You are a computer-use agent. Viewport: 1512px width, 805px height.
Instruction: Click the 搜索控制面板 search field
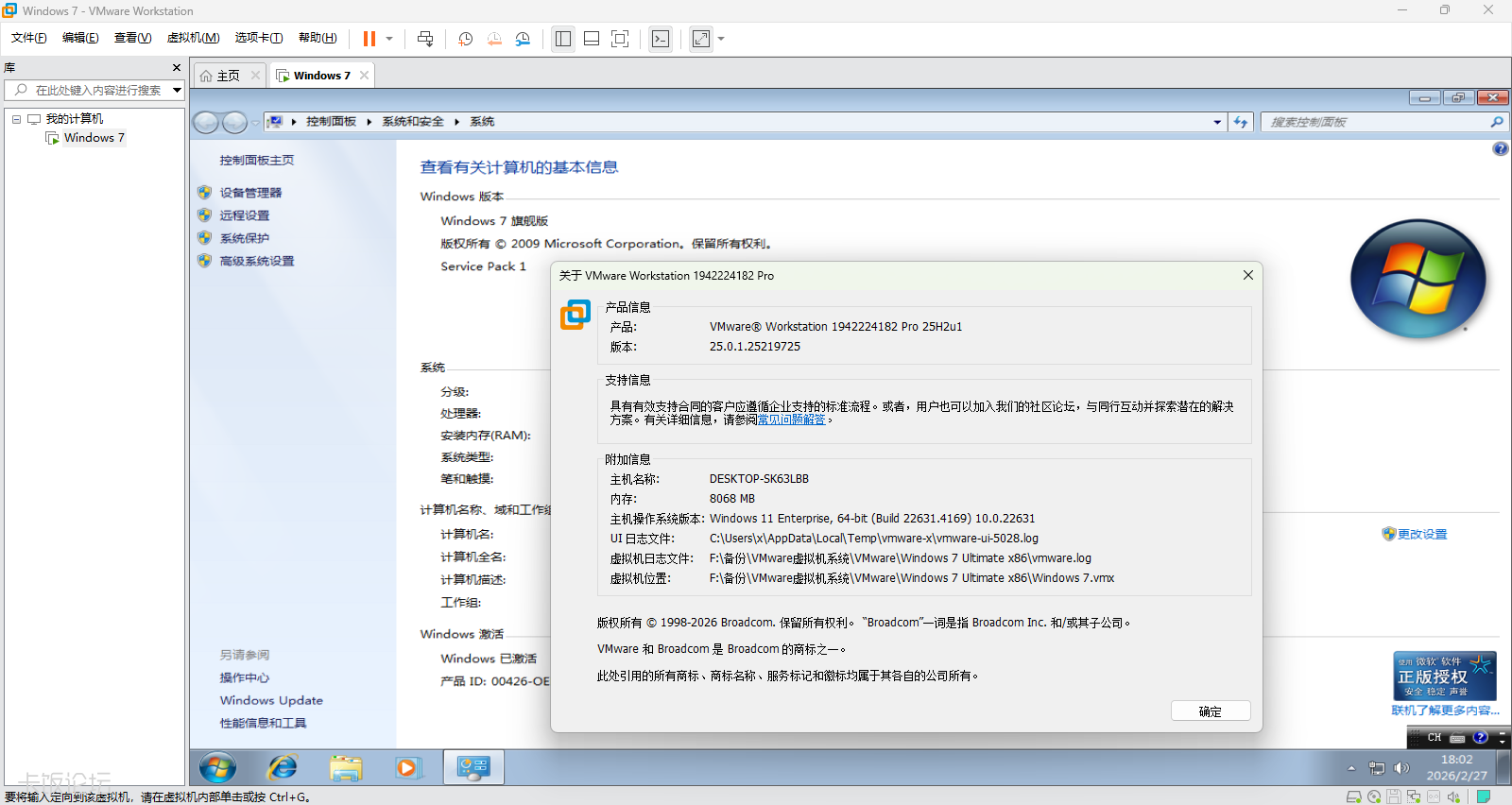tap(1375, 122)
